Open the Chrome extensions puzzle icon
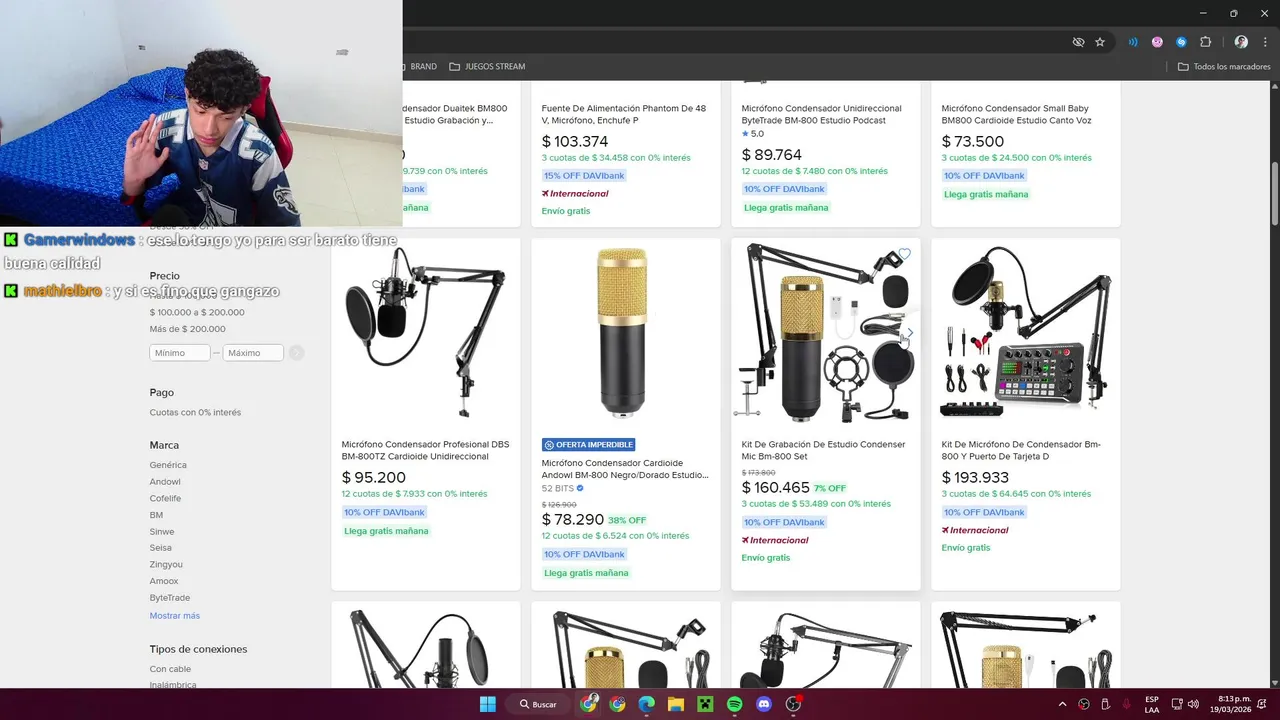The height and width of the screenshot is (720, 1280). tap(1205, 42)
